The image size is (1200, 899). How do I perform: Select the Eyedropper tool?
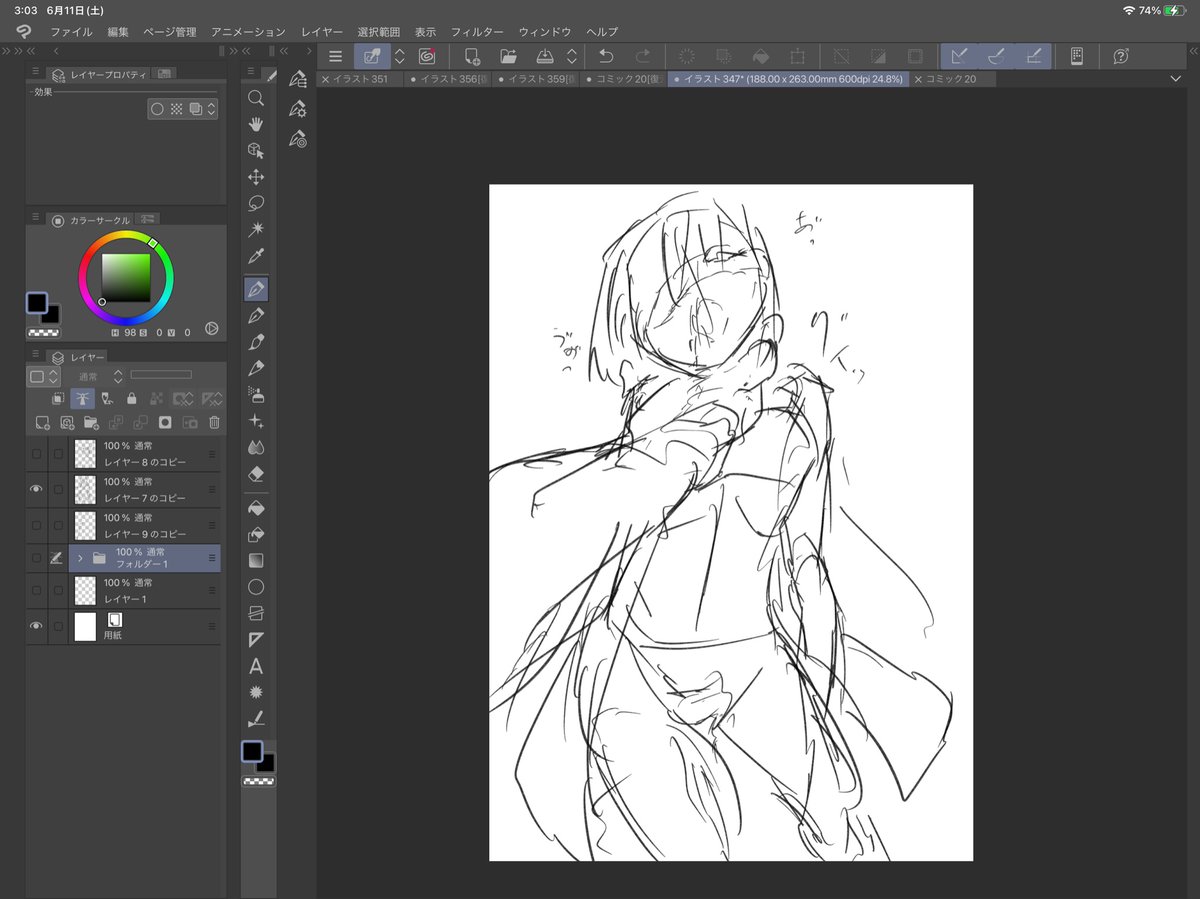click(x=256, y=257)
